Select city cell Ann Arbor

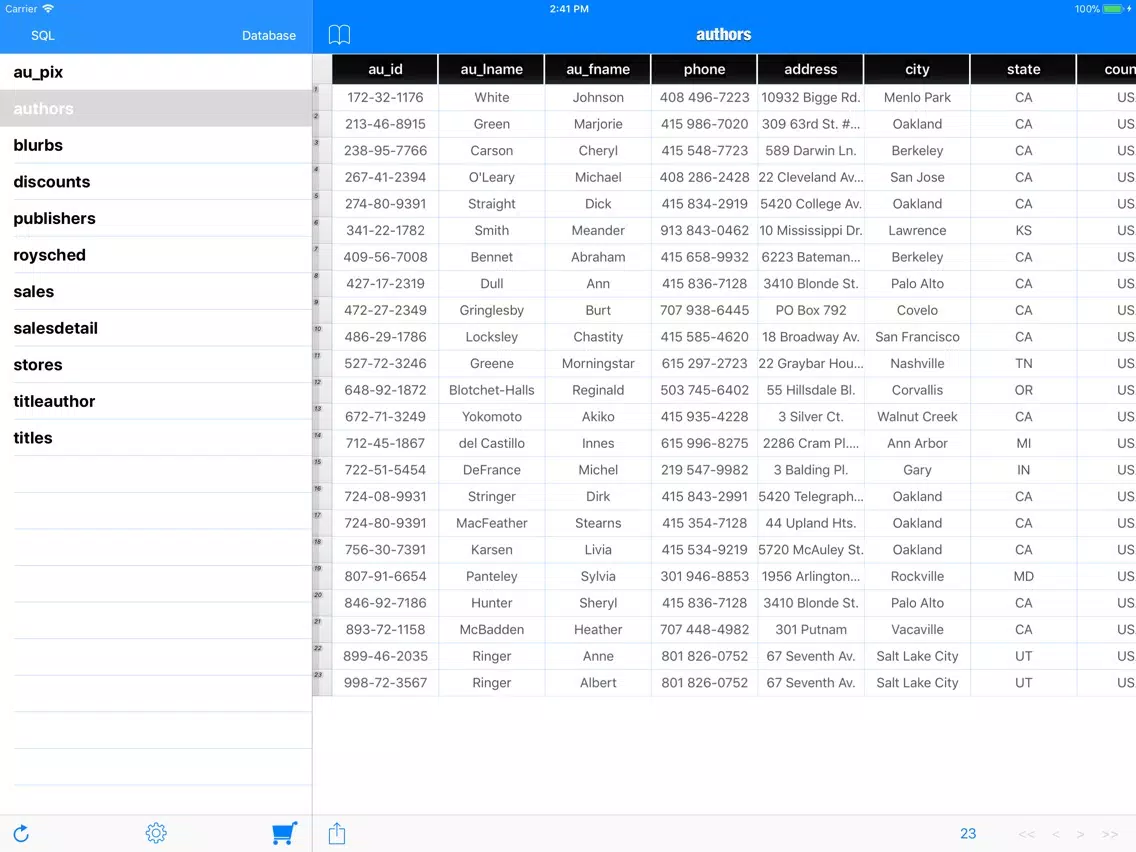click(x=917, y=443)
